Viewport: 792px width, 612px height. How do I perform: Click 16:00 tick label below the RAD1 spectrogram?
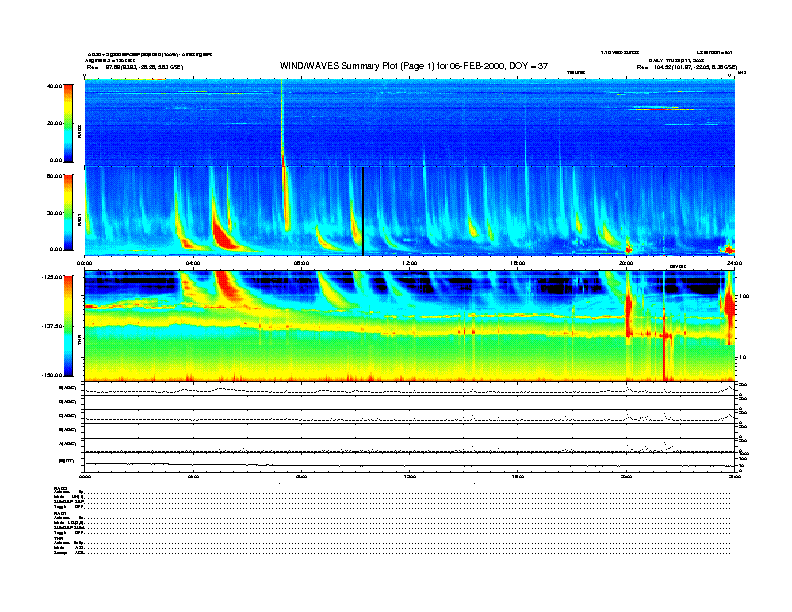[x=518, y=263]
